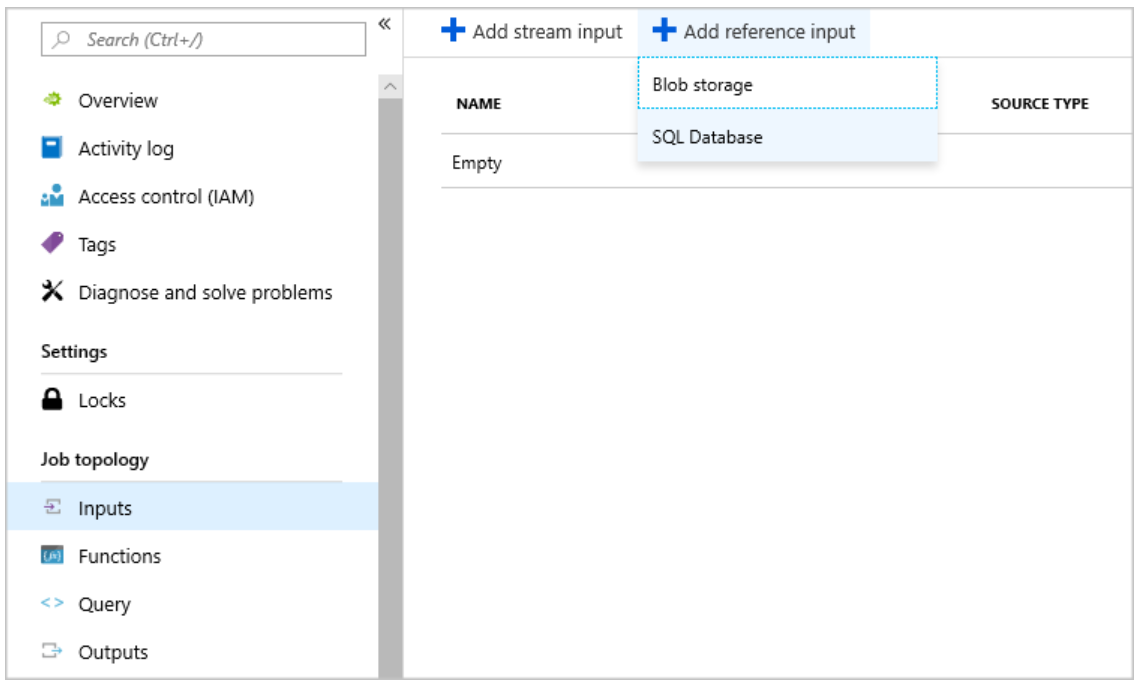Click the Functions icon in Job topology
The height and width of the screenshot is (687, 1141).
(52, 556)
